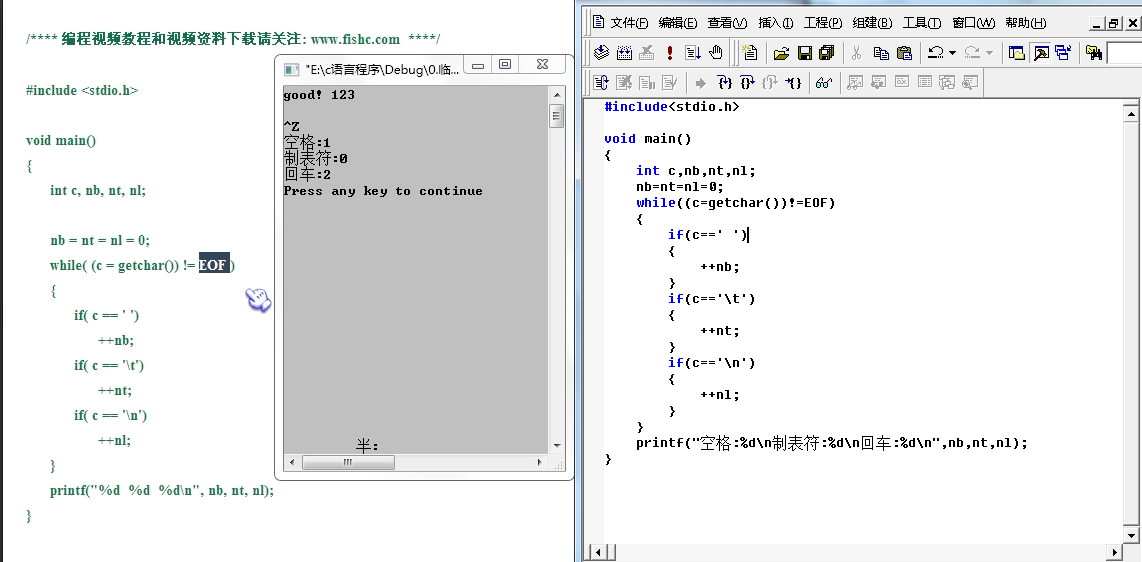Viewport: 1142px width, 562px height.
Task: Click the while((c=getchar())!=EOF) line in the editor
Action: click(736, 202)
